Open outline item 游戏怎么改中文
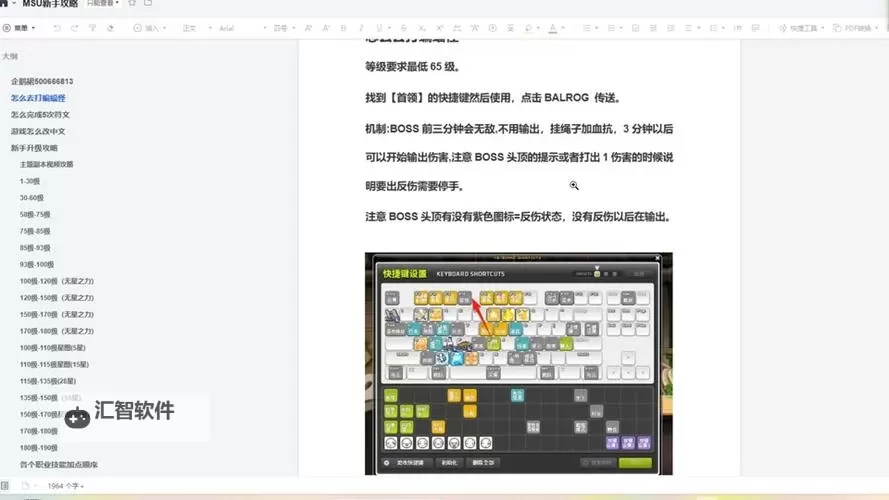889x500 pixels. coord(38,131)
